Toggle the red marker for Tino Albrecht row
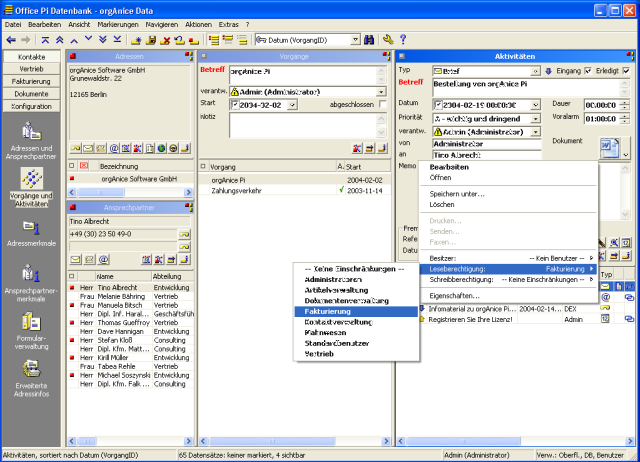640x462 pixels. [72, 288]
